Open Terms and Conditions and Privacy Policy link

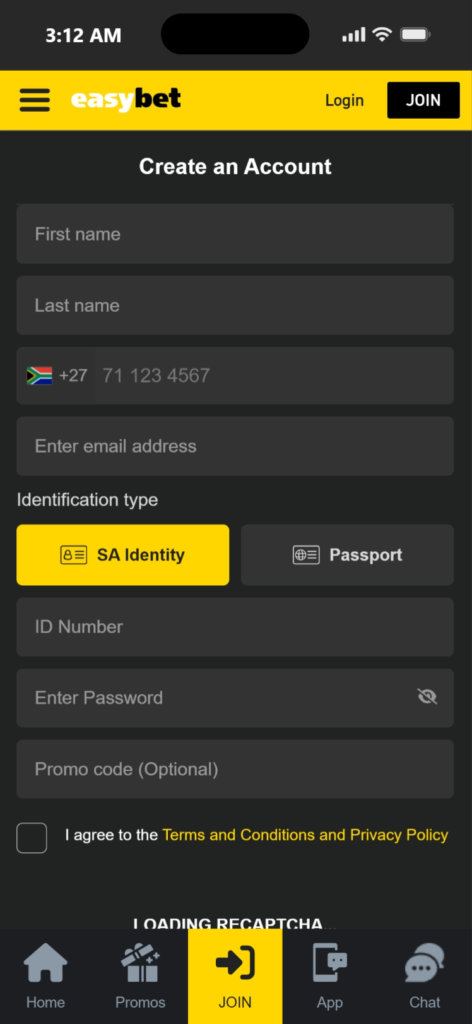305,835
